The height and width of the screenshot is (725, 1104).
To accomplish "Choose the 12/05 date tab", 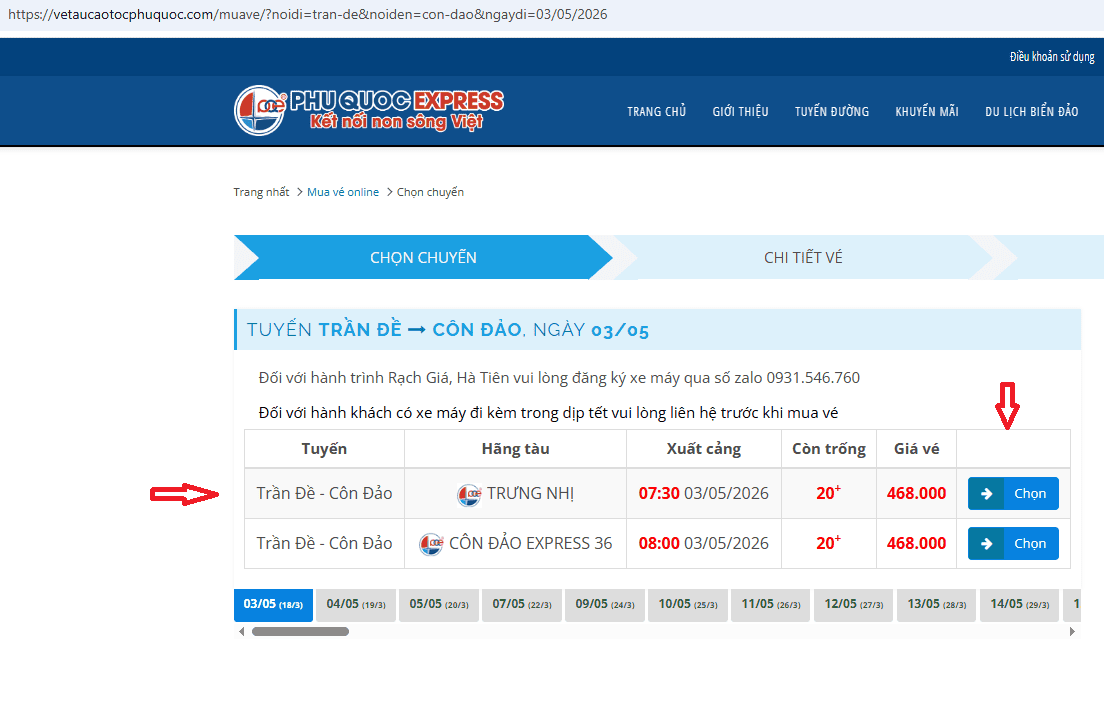I will coord(854,605).
